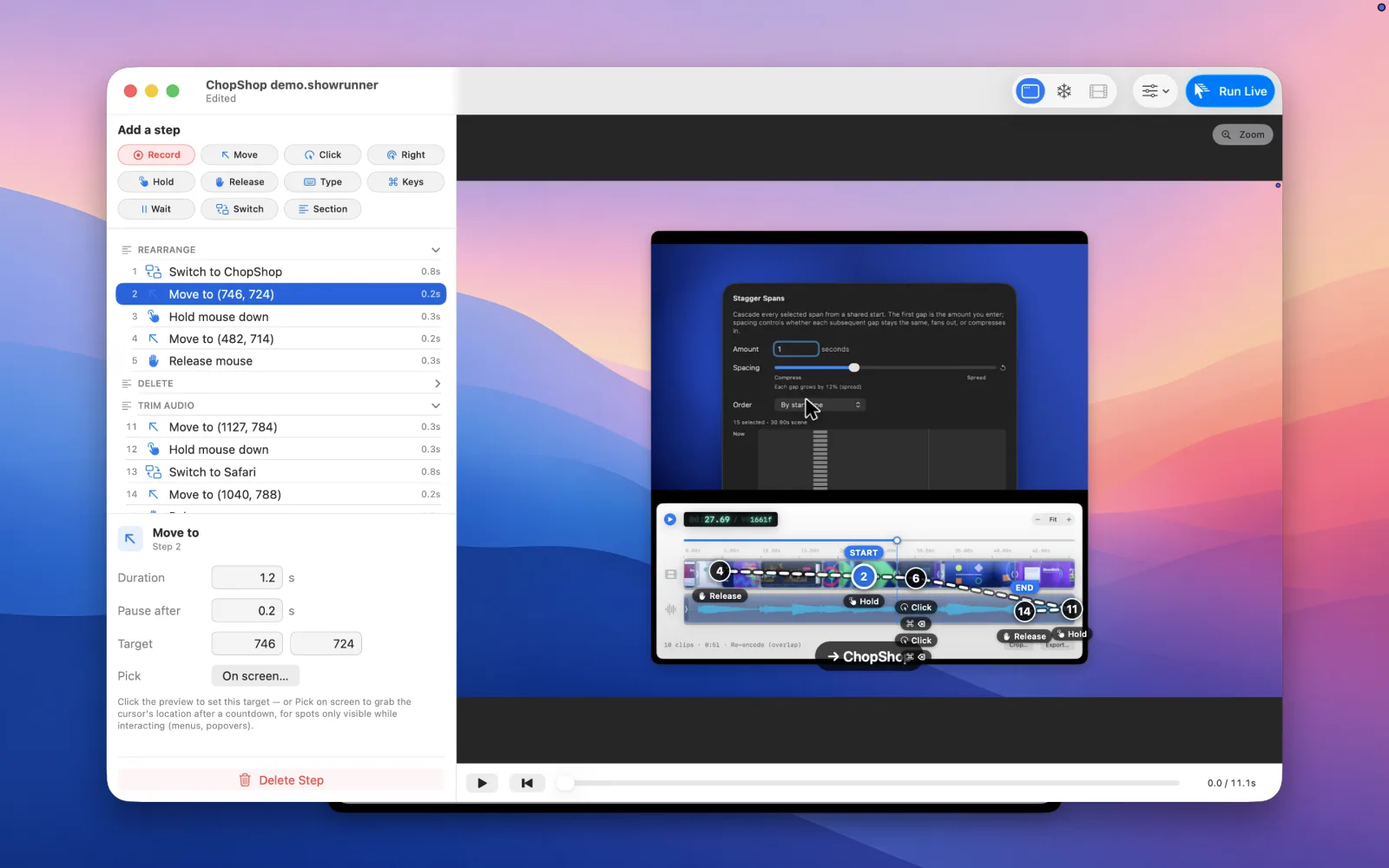Click the TRIM AUDIO section header label

coord(166,405)
